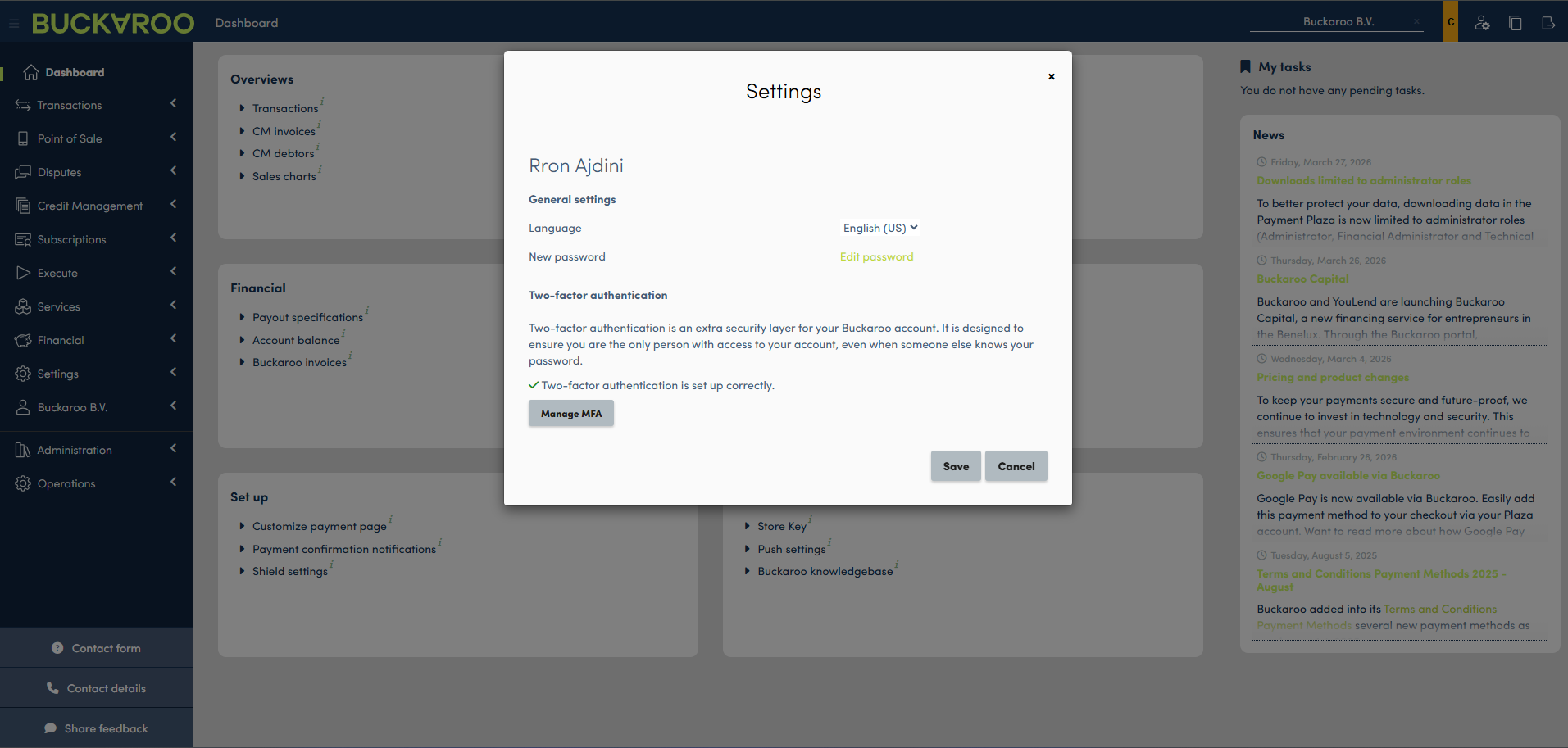Open the Dashboard menu item
The image size is (1568, 748).
click(x=97, y=72)
